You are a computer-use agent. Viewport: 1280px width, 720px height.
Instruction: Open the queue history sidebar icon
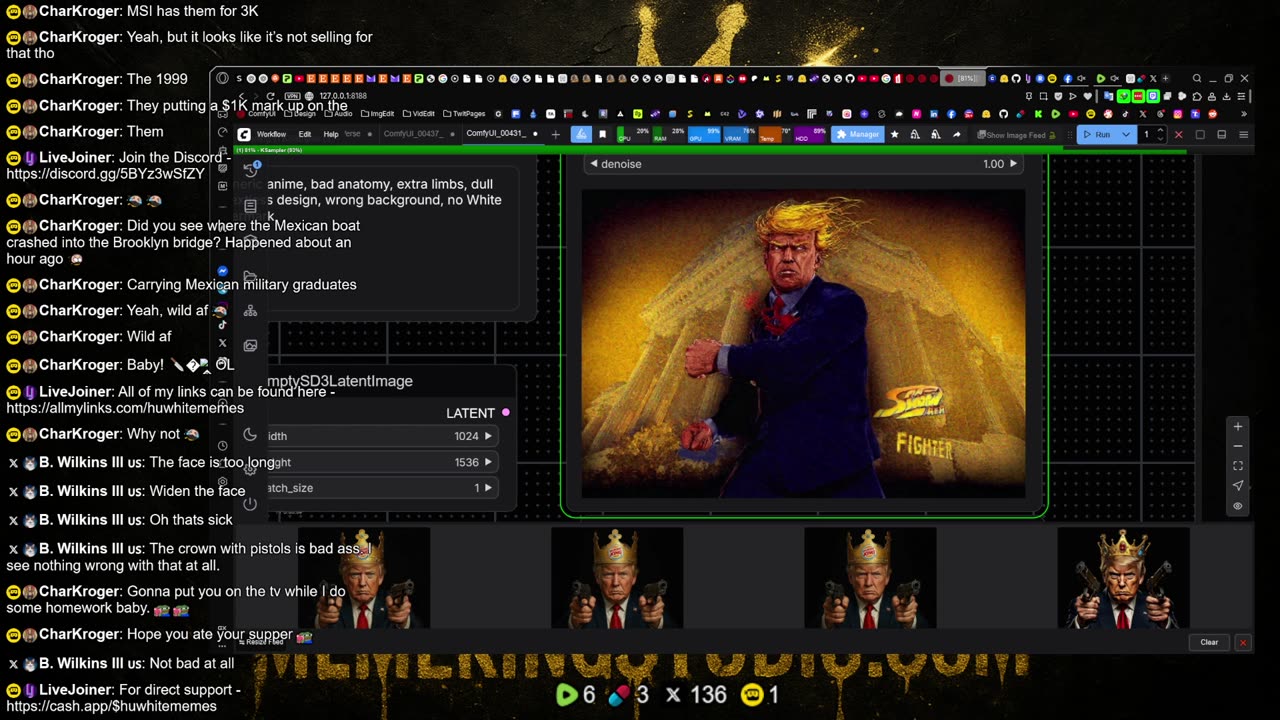tap(251, 169)
